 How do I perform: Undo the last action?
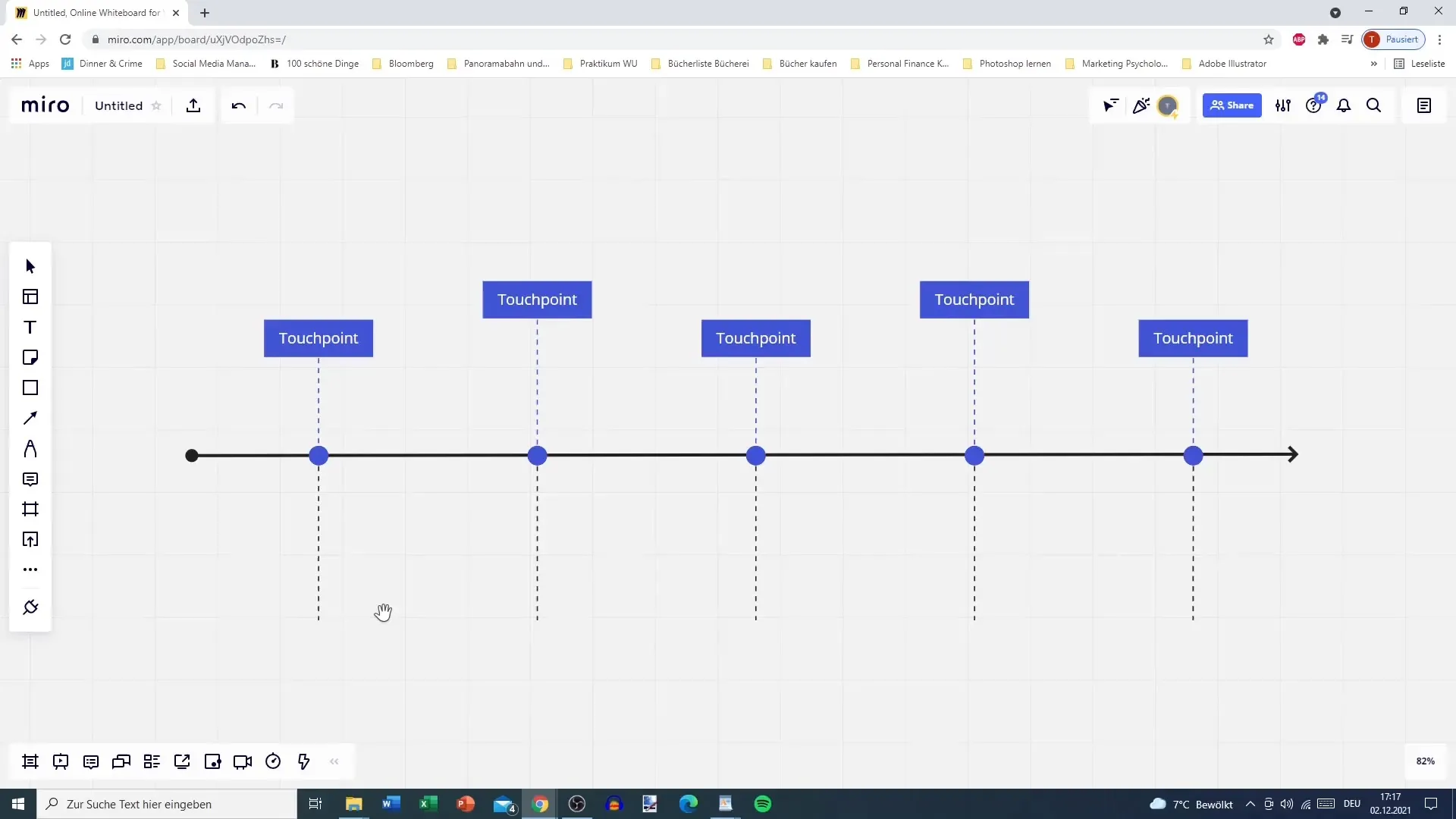pyautogui.click(x=239, y=105)
